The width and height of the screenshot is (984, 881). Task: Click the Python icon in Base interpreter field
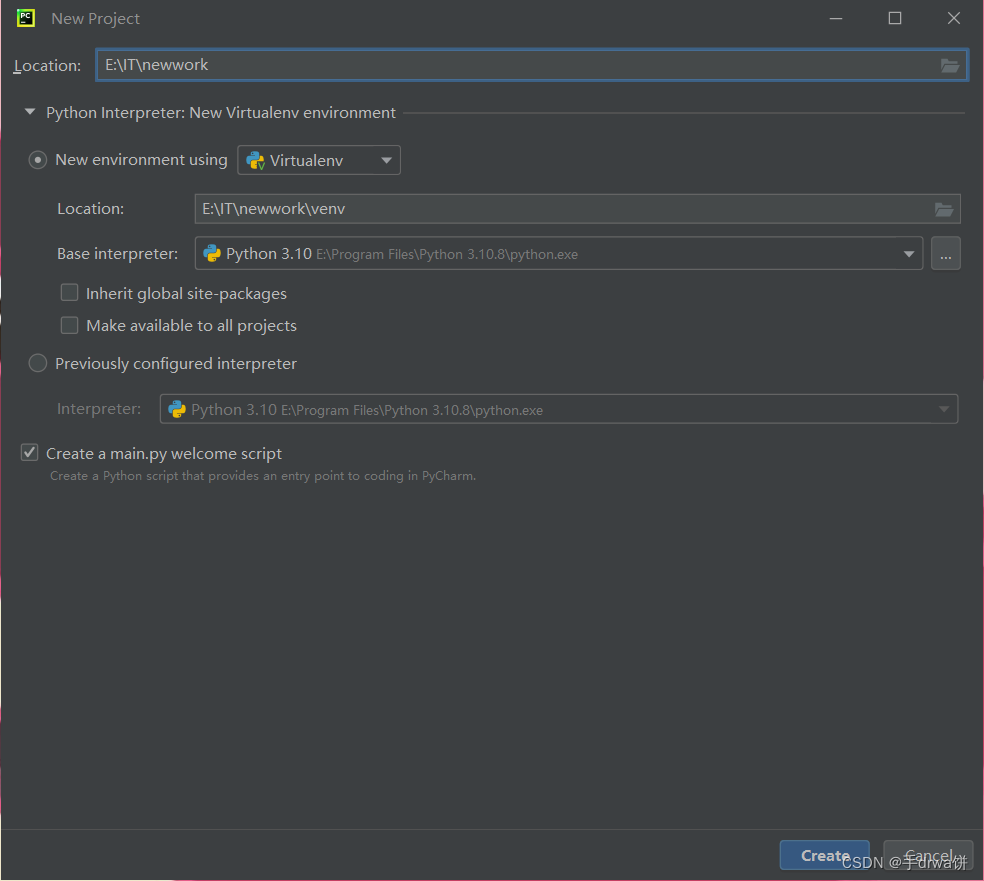[212, 253]
